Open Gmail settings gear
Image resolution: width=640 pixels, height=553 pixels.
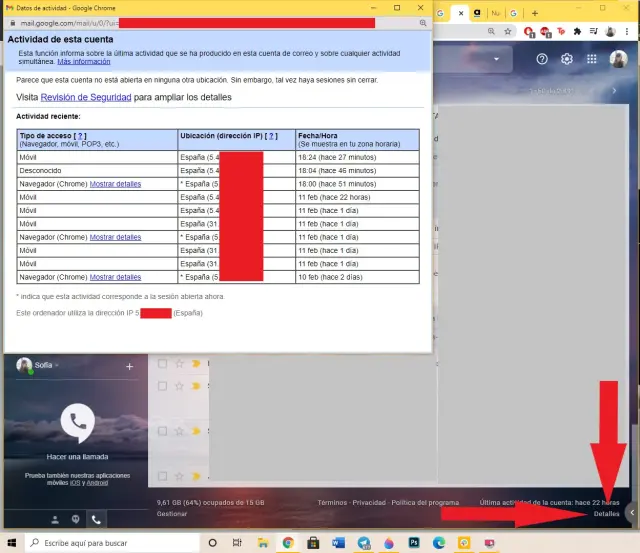coord(567,59)
